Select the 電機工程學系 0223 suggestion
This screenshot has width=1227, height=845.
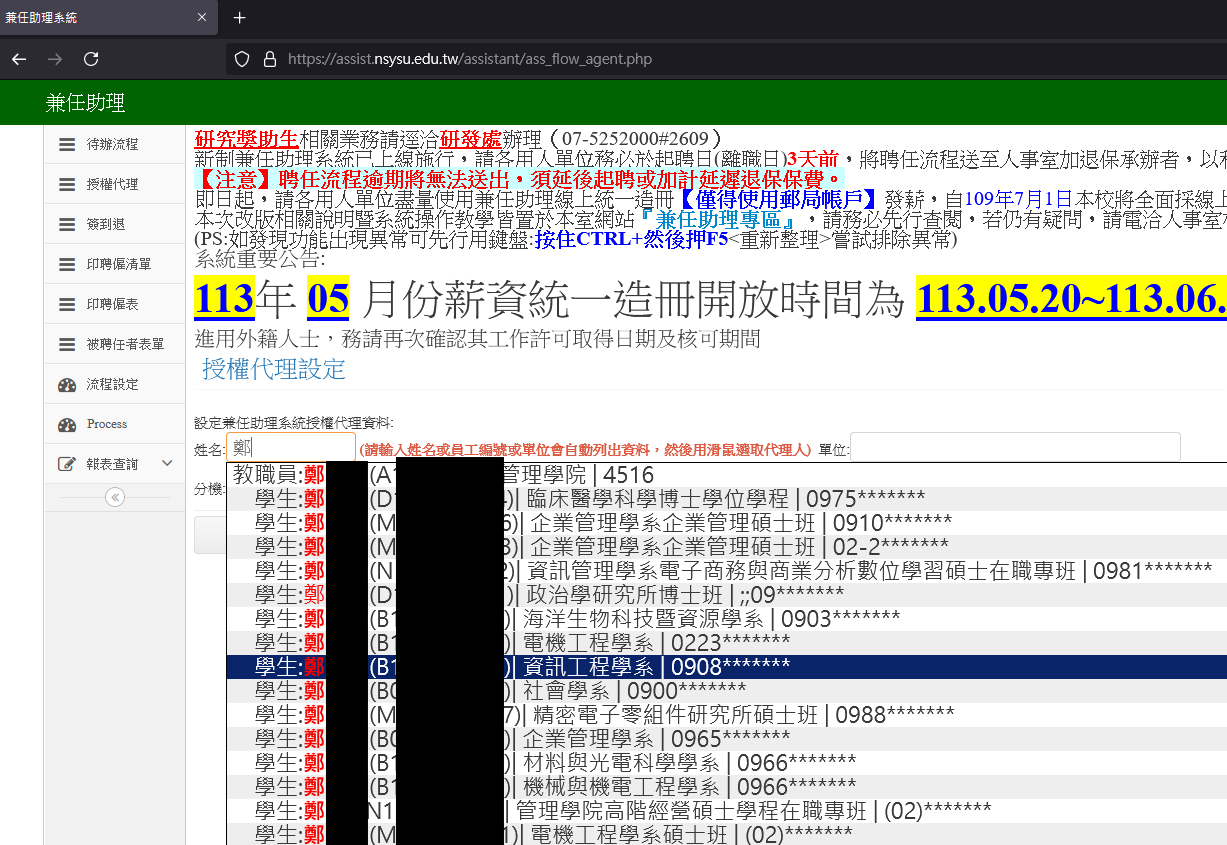tap(726, 642)
